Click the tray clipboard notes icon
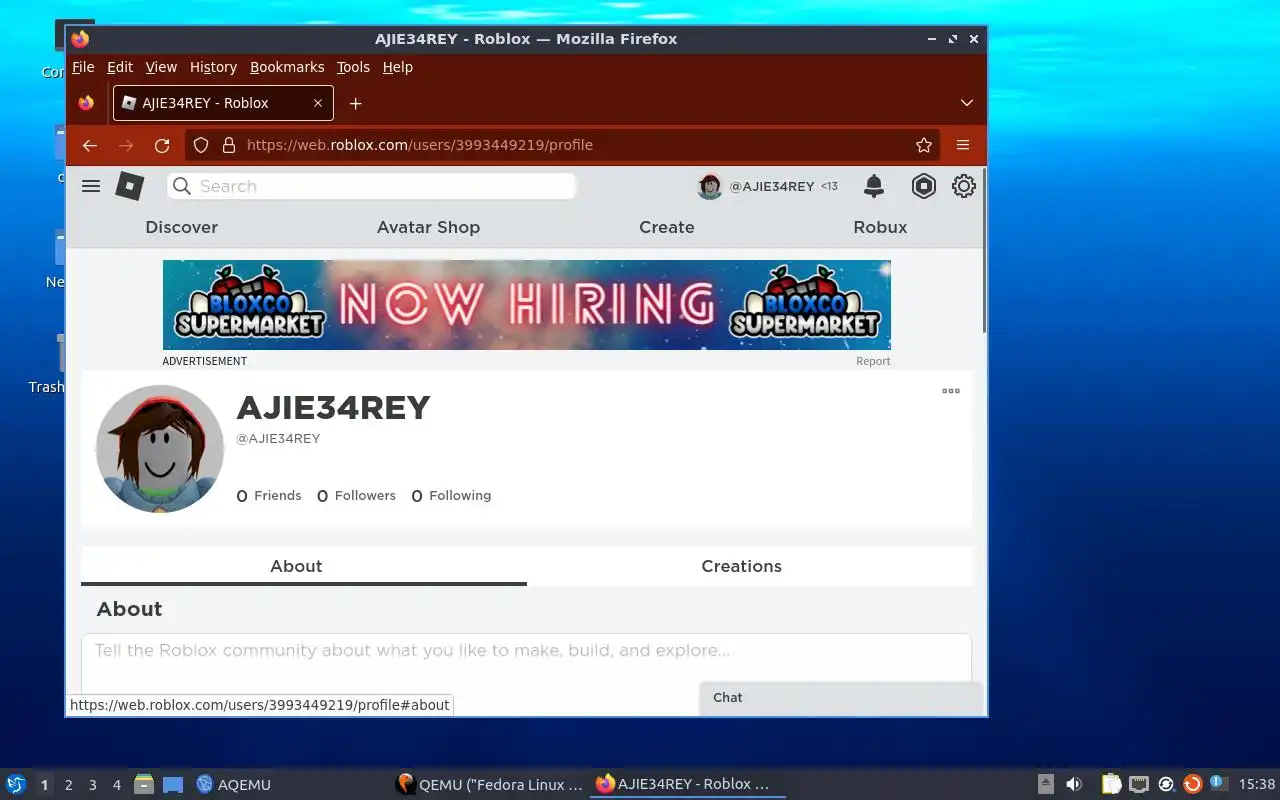1280x800 pixels. [1111, 784]
